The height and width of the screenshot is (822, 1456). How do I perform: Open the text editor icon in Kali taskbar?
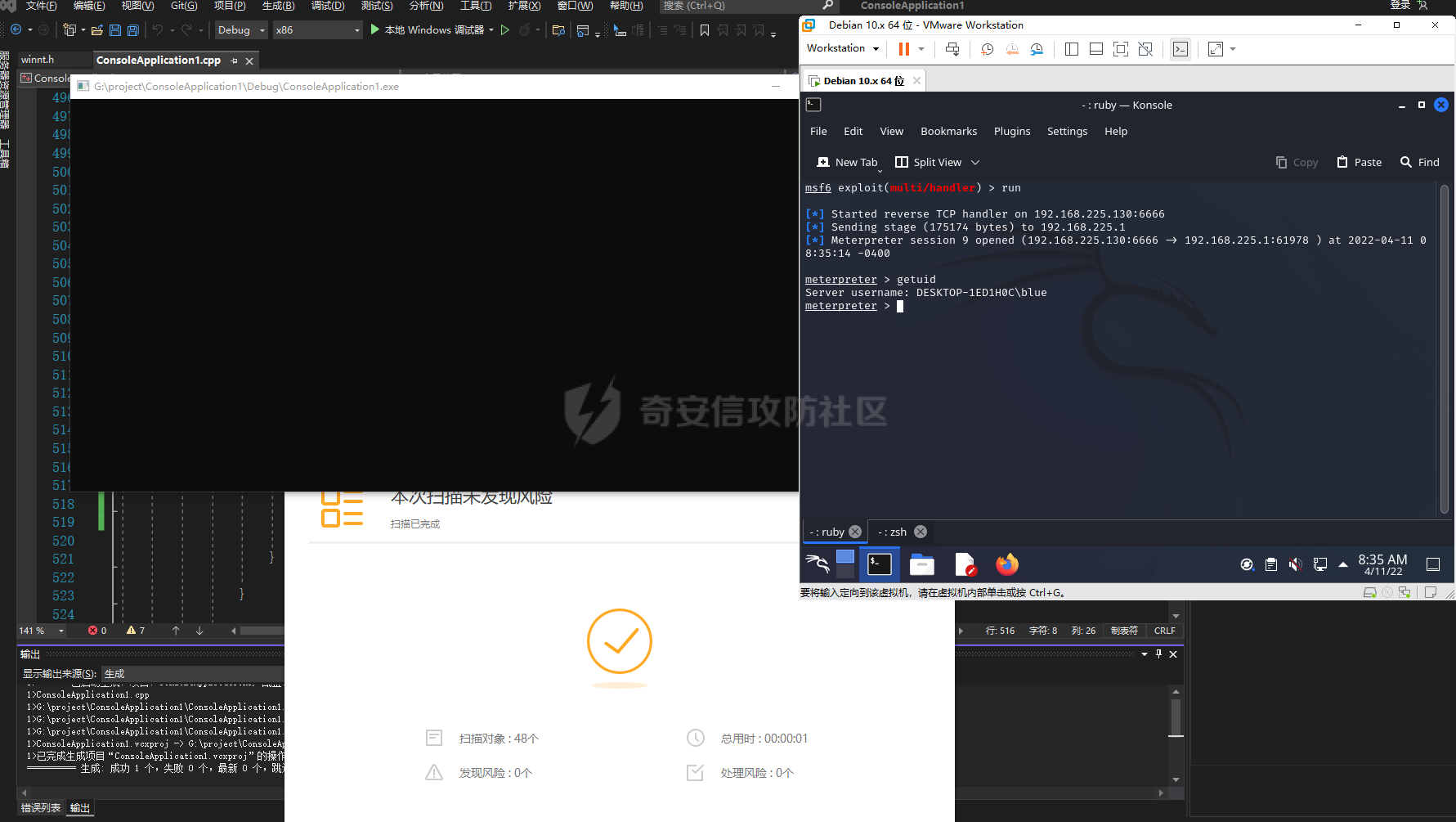pyautogui.click(x=965, y=564)
